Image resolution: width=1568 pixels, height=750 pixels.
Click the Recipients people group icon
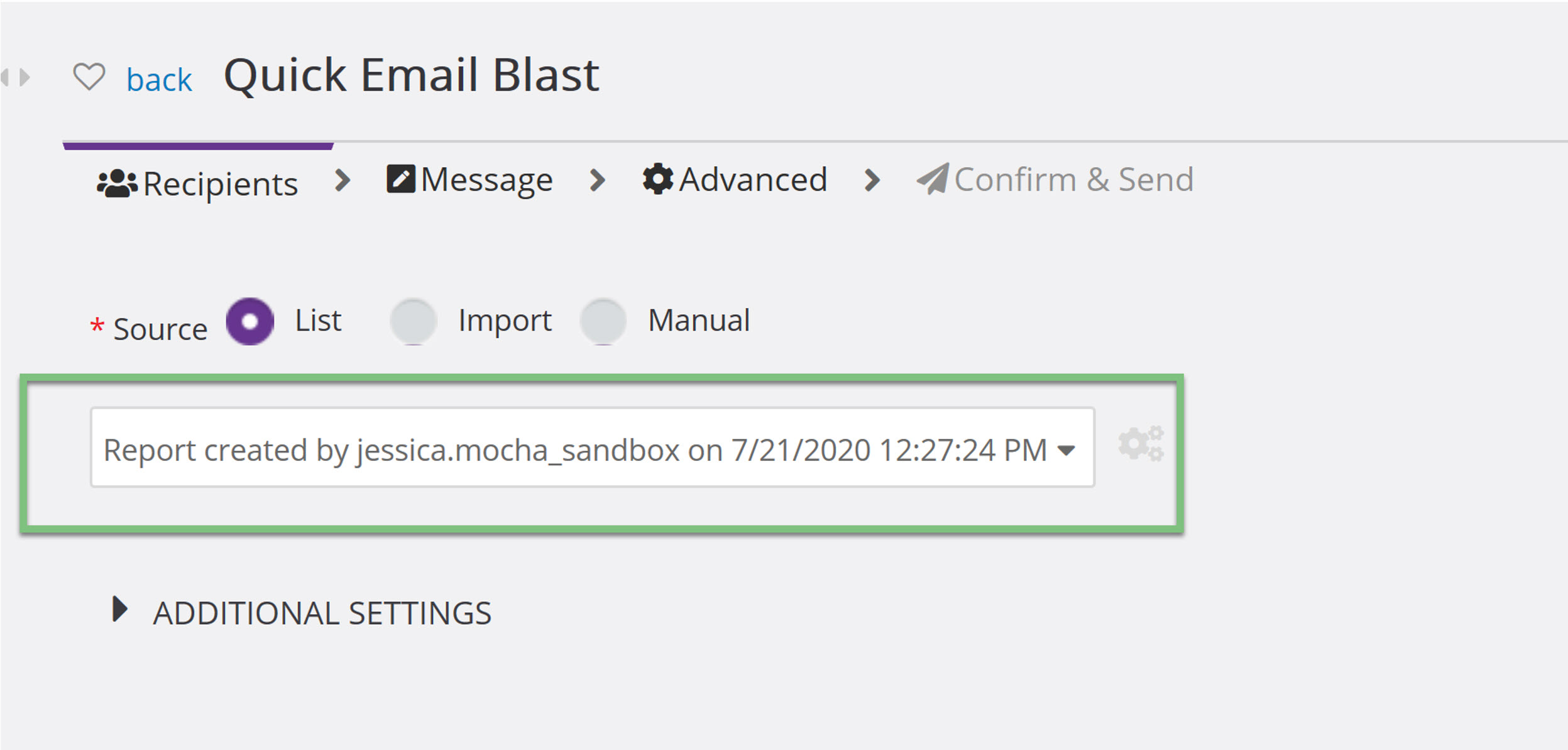117,184
